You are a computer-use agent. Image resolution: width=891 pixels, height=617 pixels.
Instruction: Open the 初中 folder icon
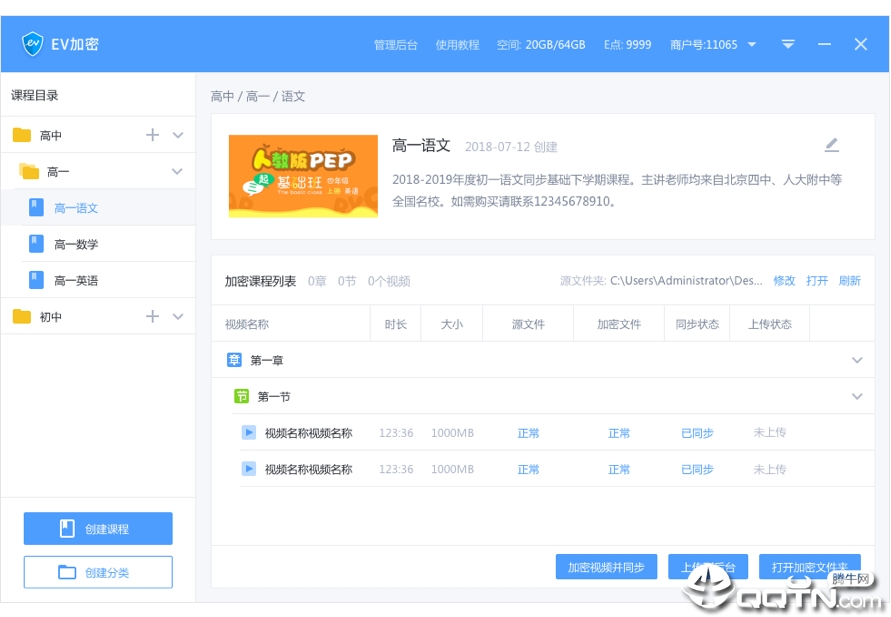click(22, 316)
